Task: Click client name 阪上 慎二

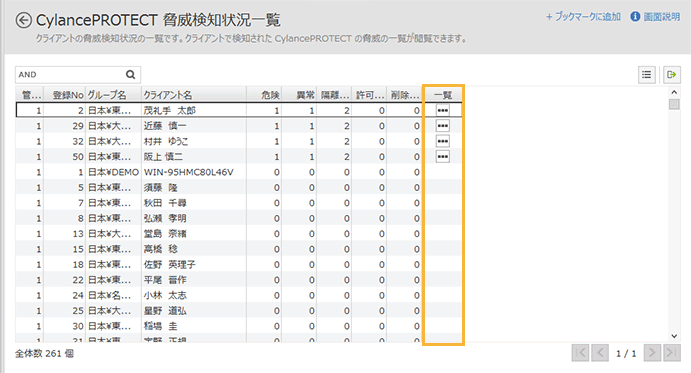Action: click(163, 157)
